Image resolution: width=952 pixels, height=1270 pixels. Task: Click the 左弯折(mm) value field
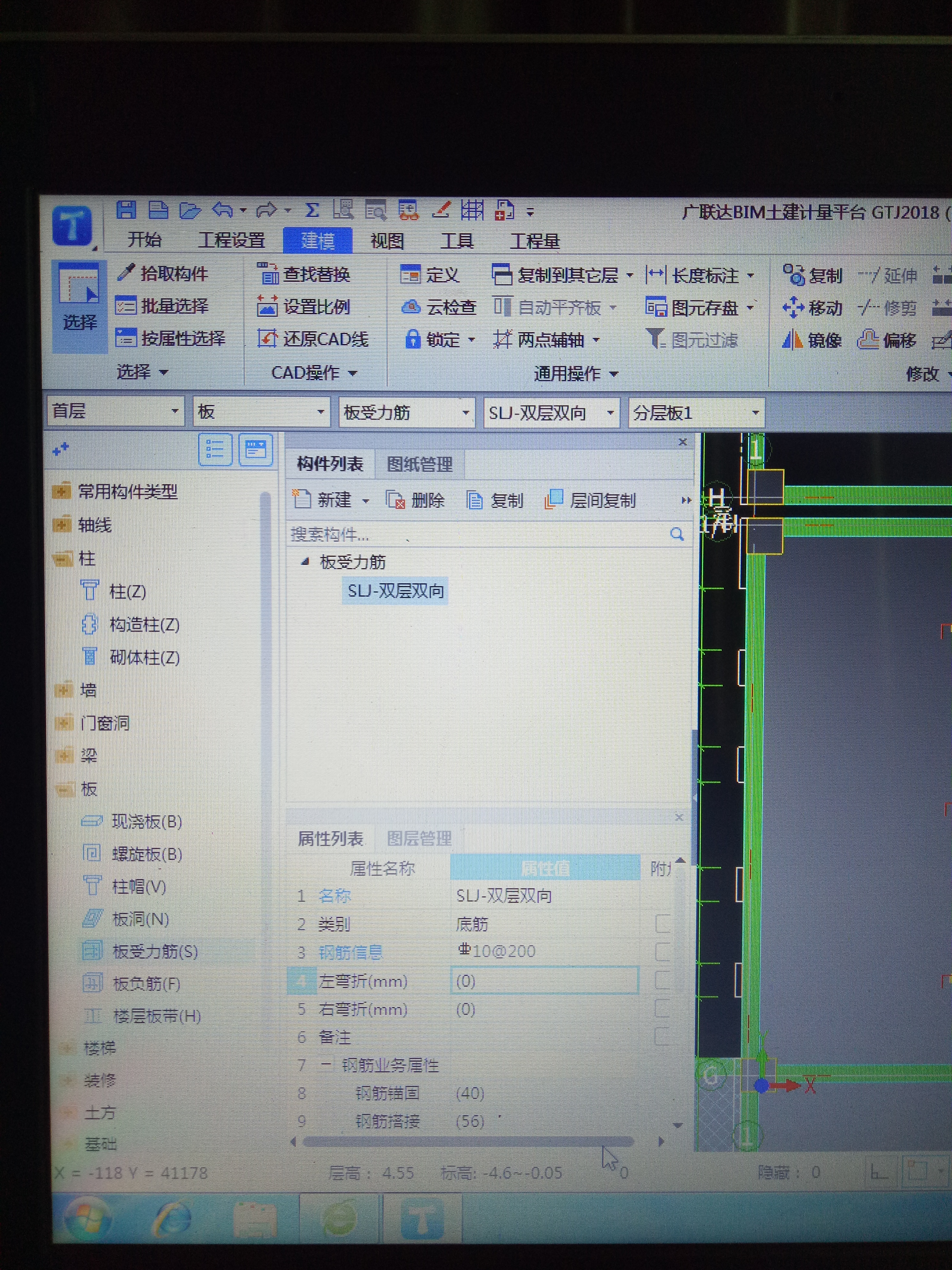pos(545,981)
